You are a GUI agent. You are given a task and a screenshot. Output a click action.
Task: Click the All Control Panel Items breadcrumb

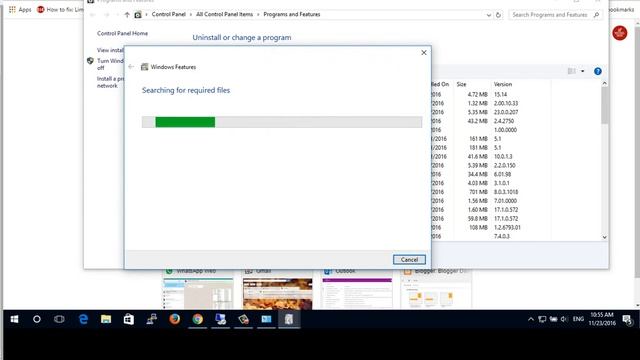(x=224, y=14)
